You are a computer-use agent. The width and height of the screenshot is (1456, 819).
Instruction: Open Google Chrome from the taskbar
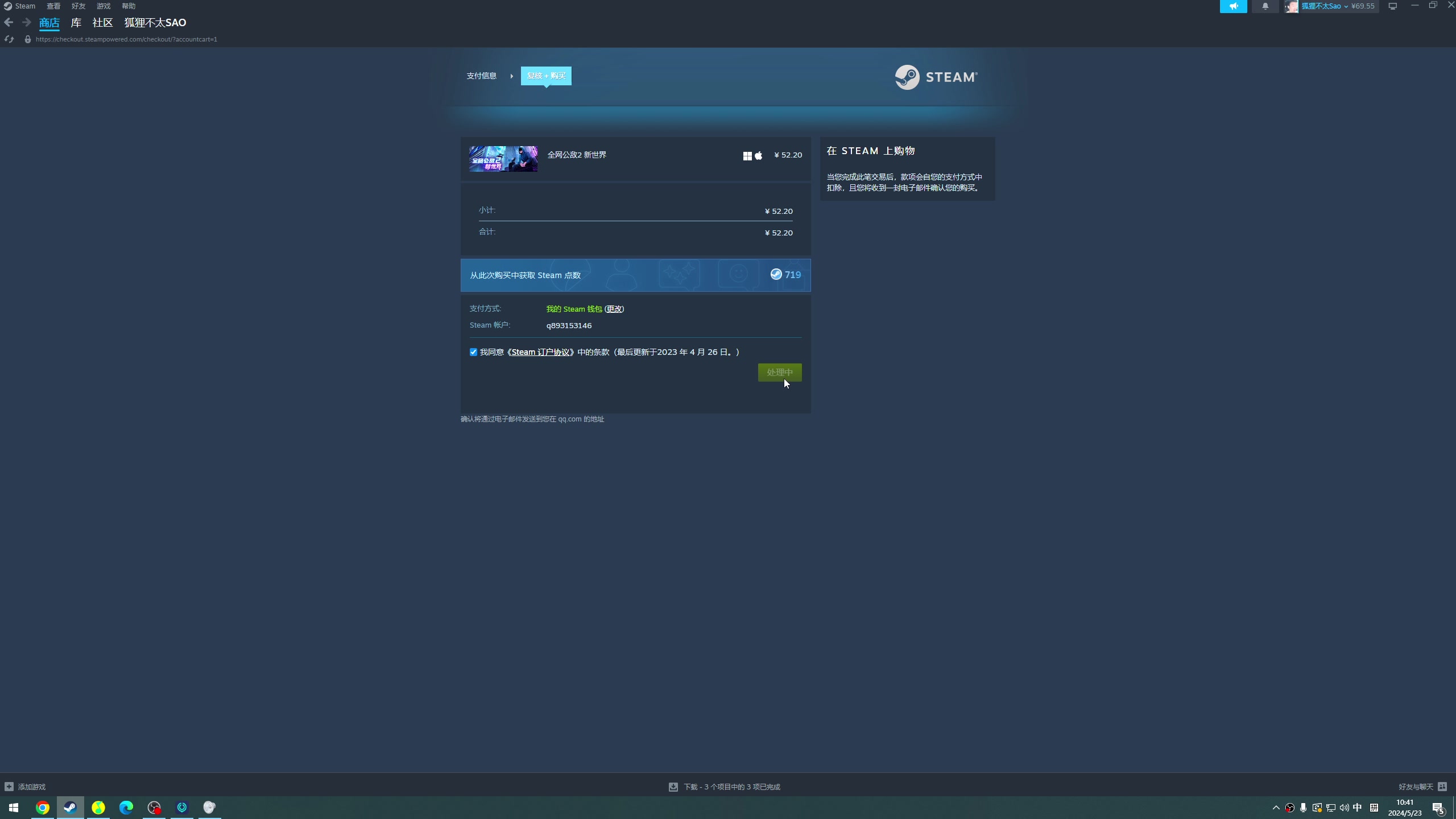pos(43,808)
